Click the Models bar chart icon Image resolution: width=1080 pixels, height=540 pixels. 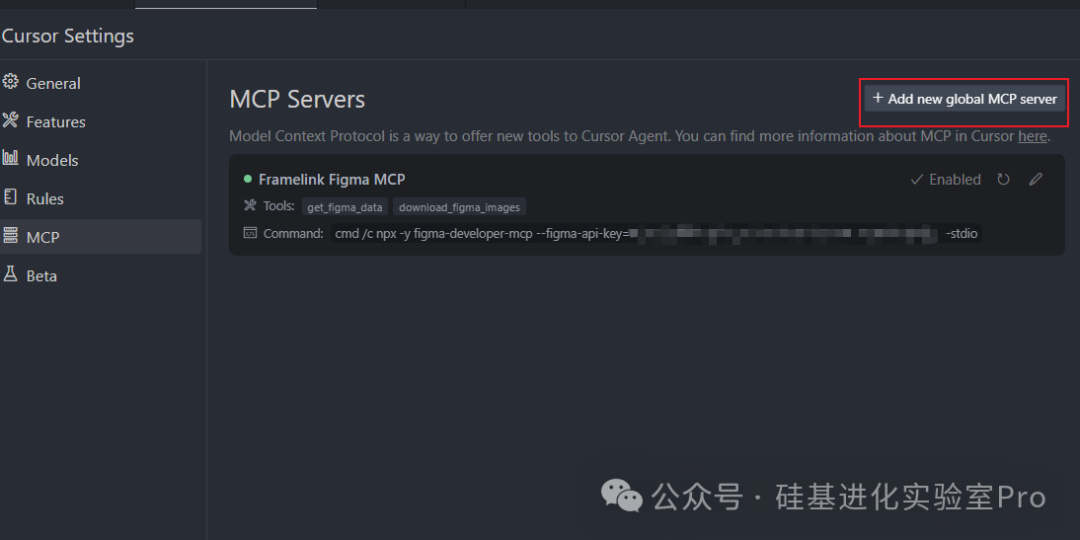(x=11, y=158)
